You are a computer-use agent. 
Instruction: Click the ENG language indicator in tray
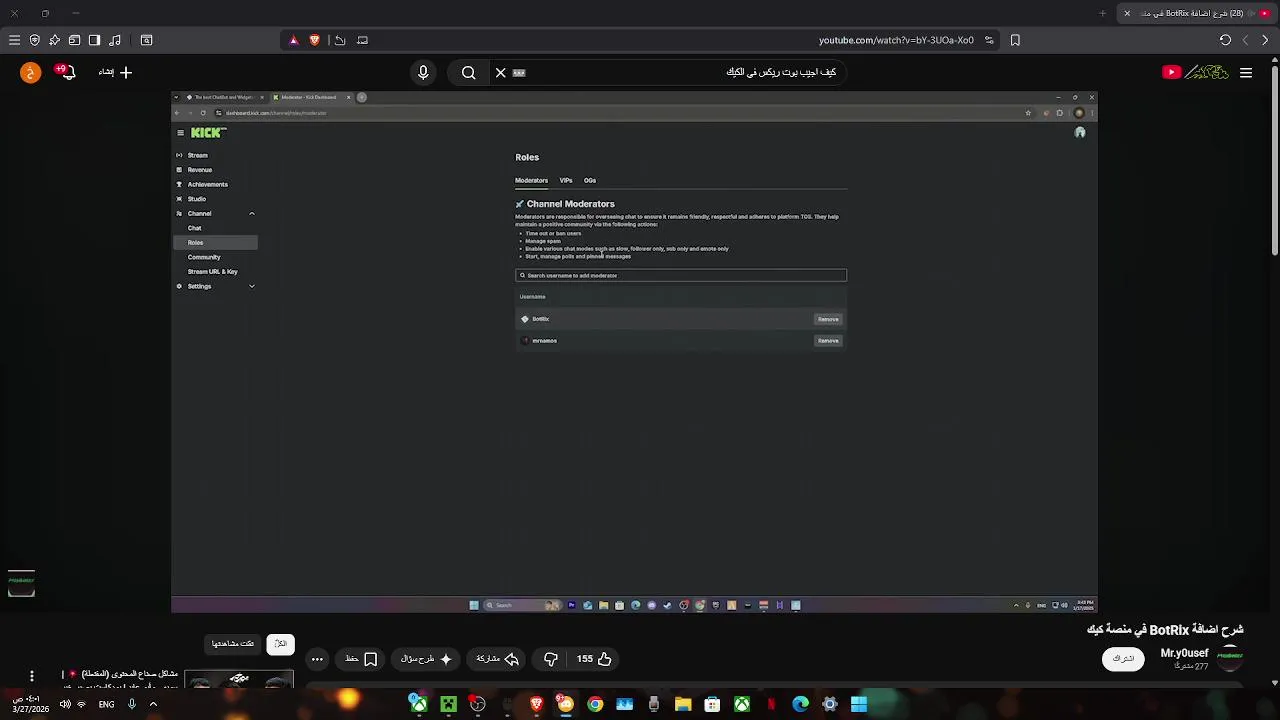(106, 704)
